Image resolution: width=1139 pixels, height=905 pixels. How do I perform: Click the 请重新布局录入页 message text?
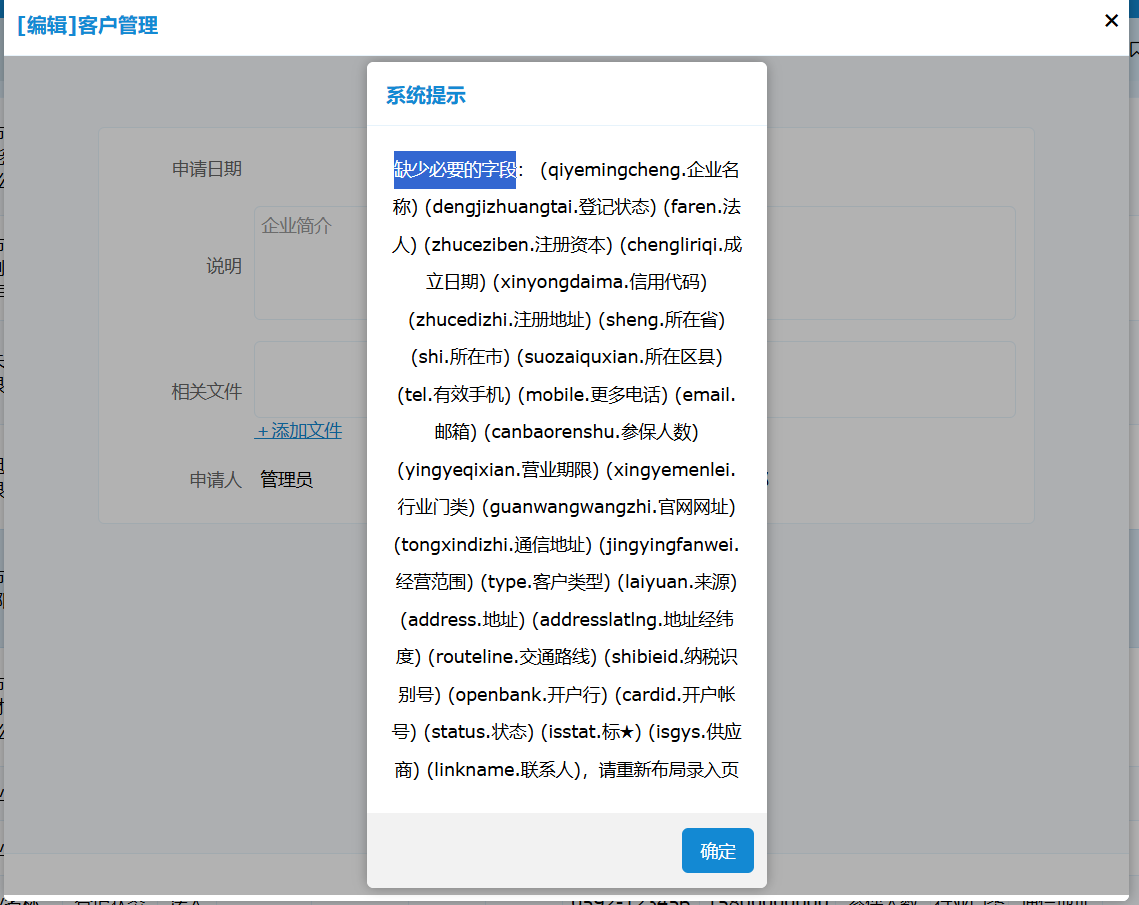(x=669, y=770)
